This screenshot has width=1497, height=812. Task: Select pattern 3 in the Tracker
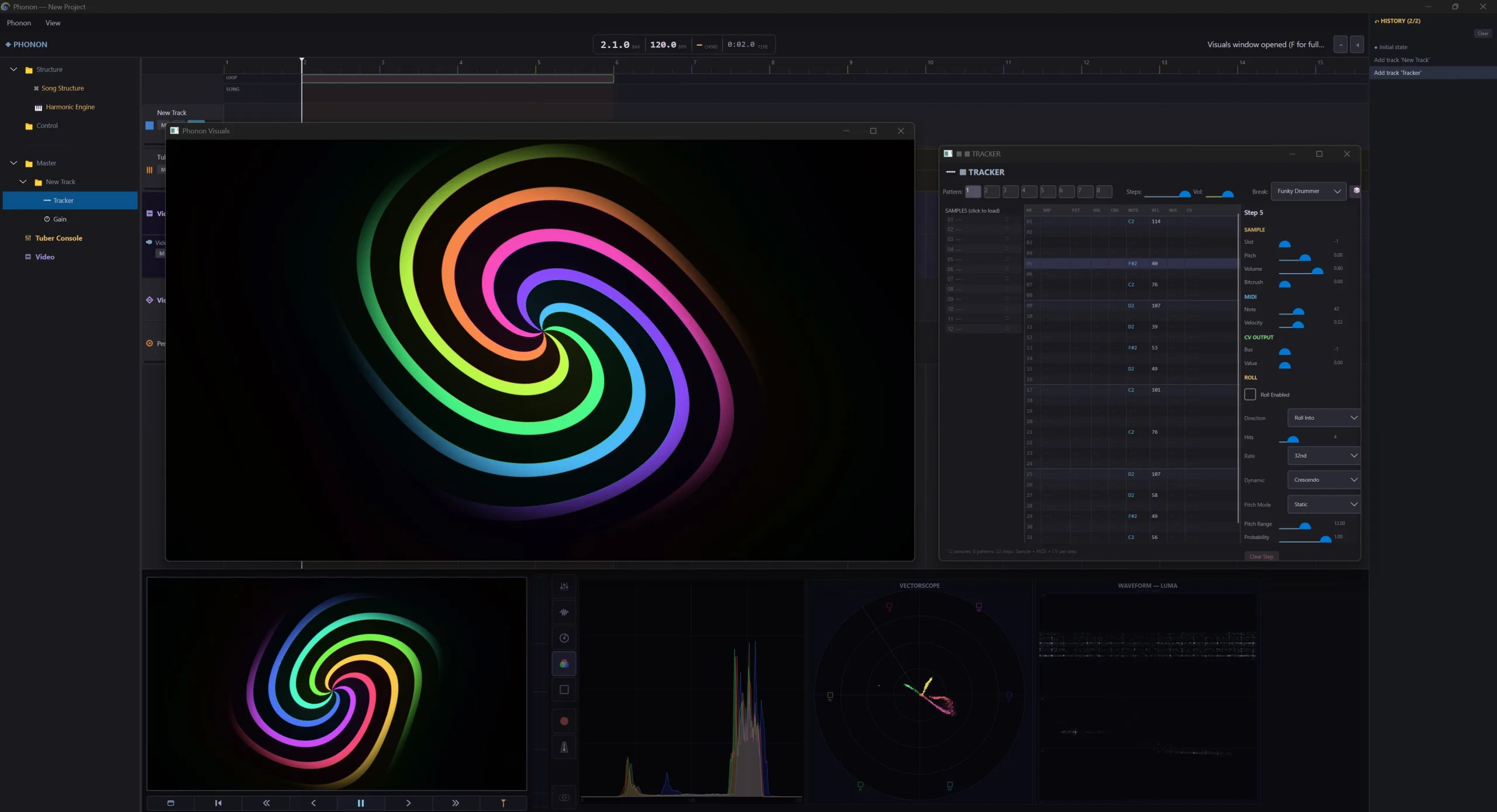[1010, 191]
